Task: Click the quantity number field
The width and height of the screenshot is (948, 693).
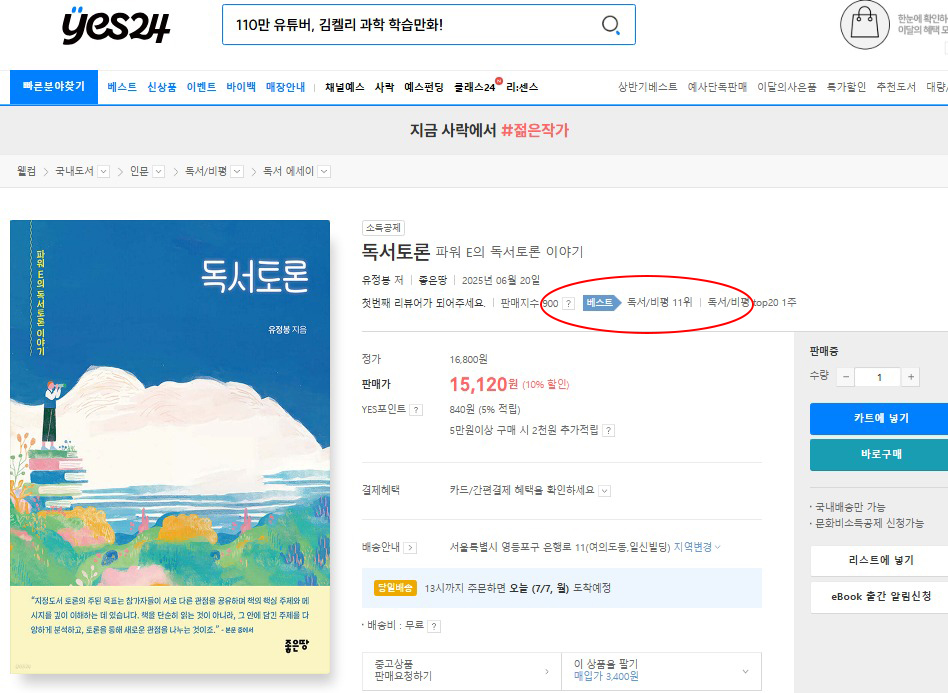Action: (878, 377)
